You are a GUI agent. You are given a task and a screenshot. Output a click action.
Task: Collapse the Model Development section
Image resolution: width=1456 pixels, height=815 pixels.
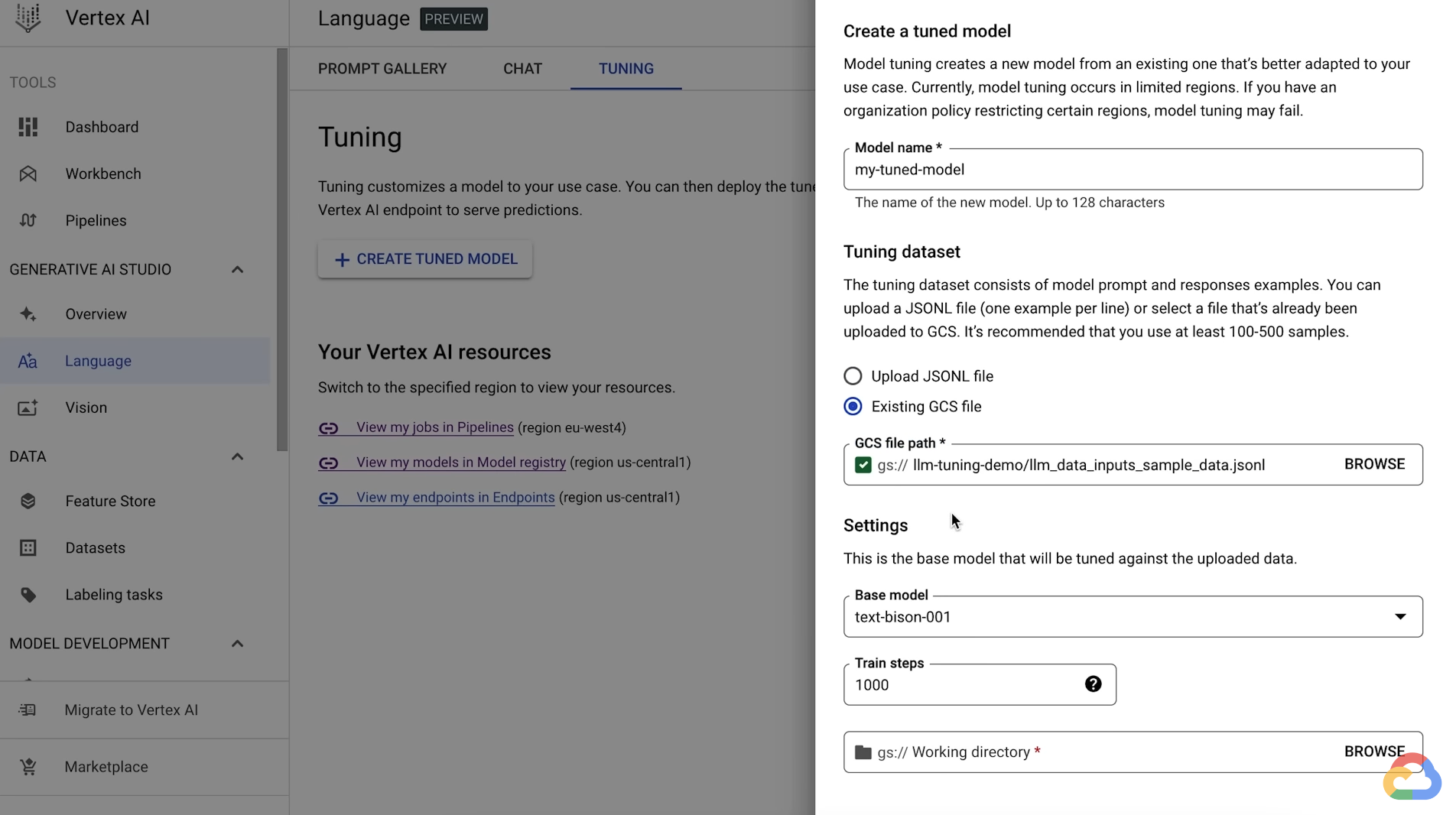coord(238,644)
